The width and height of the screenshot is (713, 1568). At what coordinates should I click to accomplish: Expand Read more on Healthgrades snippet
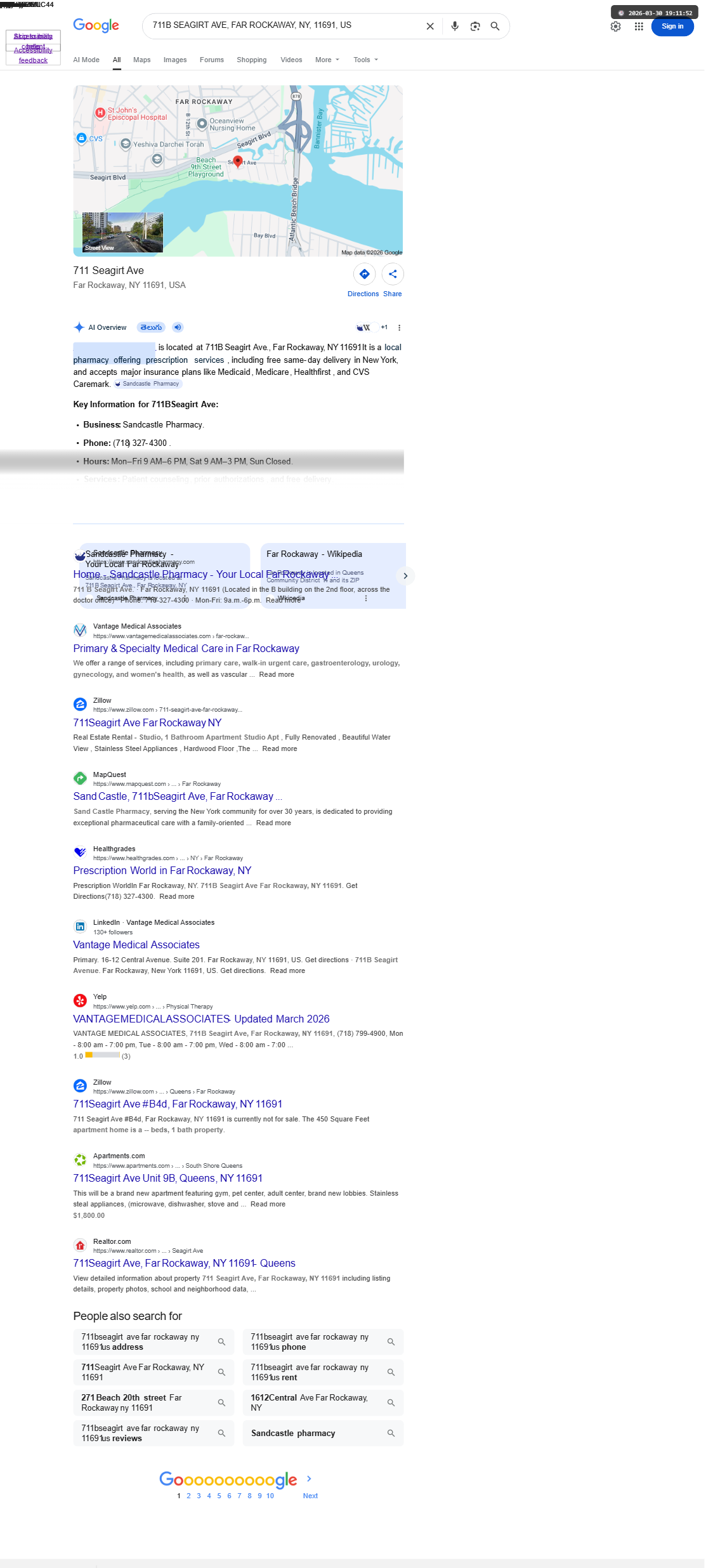coord(177,896)
